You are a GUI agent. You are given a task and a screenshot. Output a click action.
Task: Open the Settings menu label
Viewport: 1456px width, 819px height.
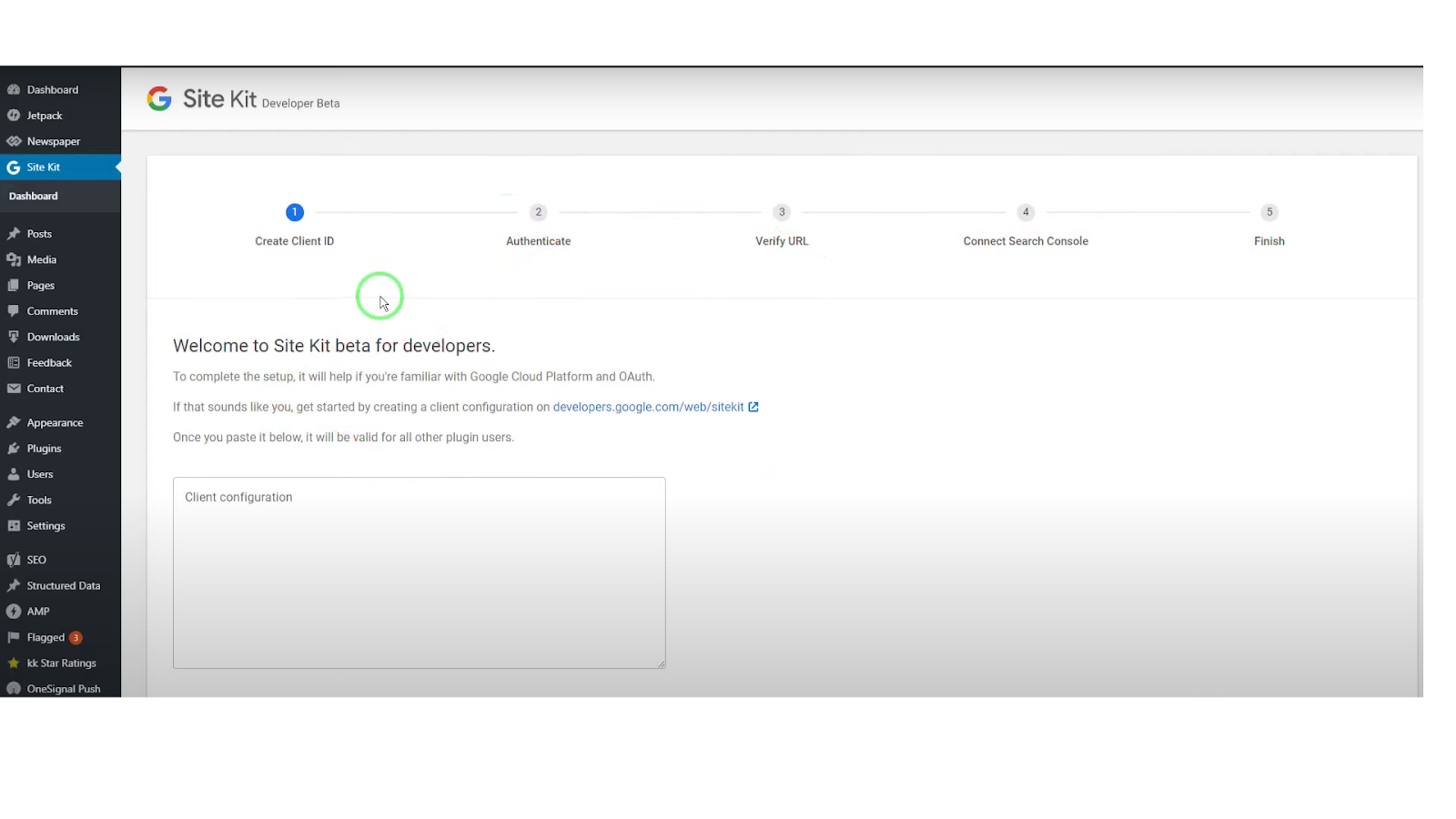click(46, 526)
